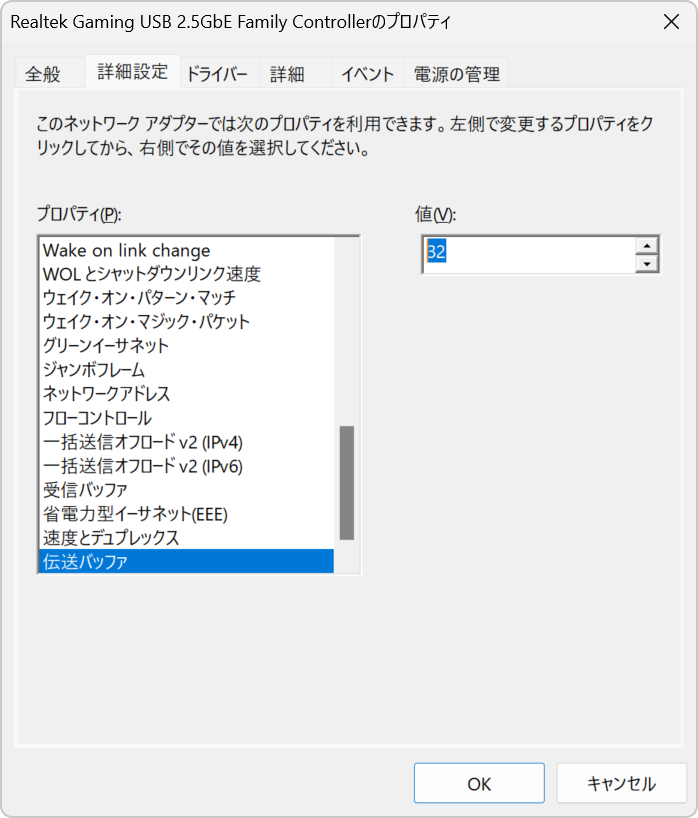Close the properties dialog window
Viewport: 698px width, 818px height.
(671, 21)
